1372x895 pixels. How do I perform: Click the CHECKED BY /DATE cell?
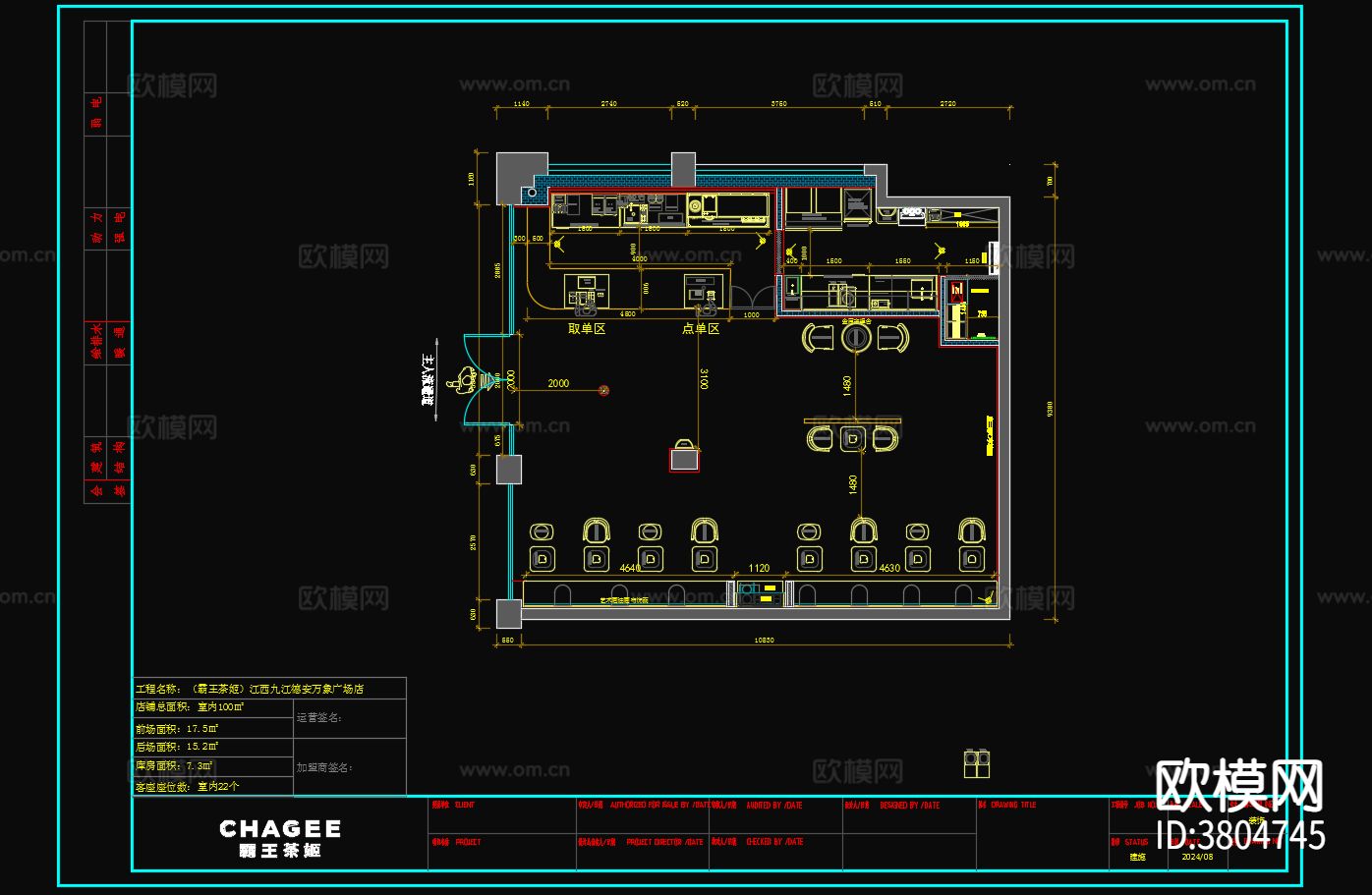point(775,852)
